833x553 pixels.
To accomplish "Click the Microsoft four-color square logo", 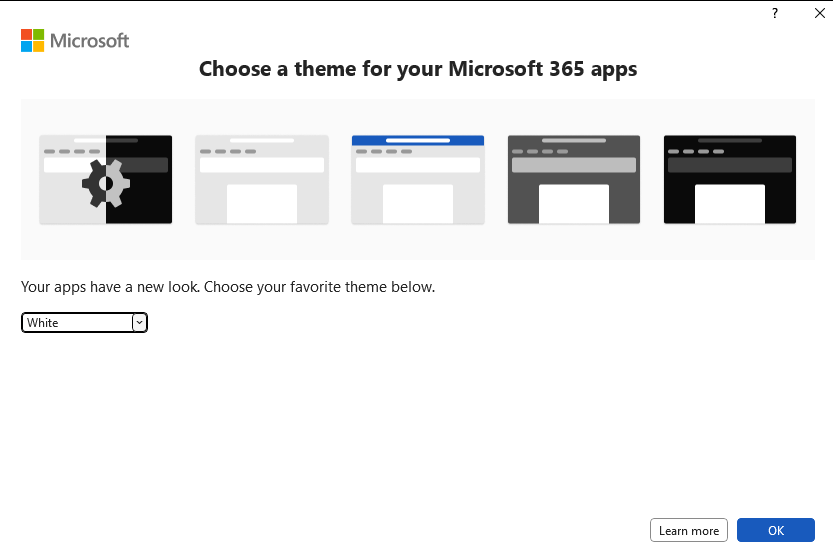I will click(x=32, y=40).
